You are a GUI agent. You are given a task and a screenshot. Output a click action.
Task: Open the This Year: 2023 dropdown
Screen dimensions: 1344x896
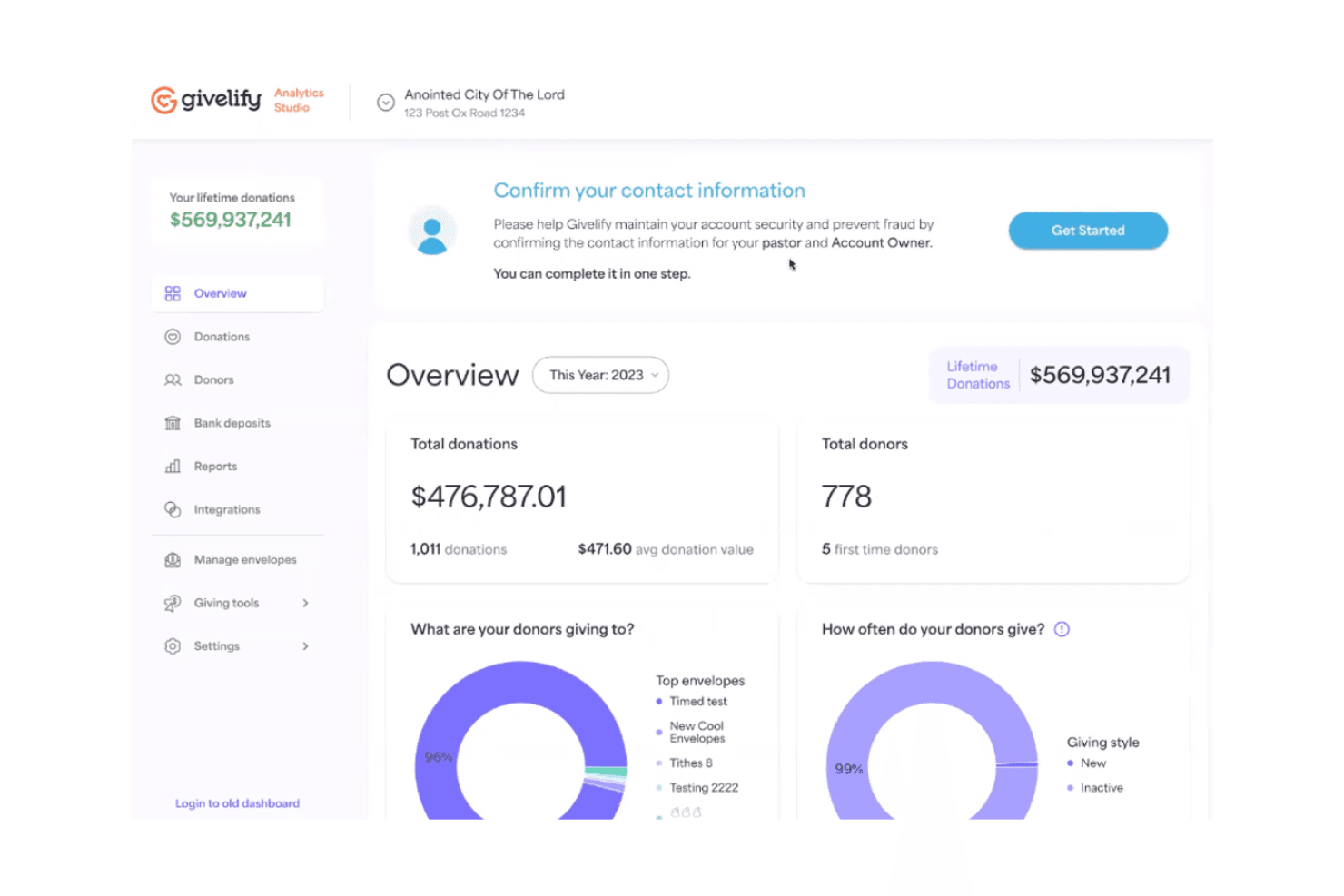[600, 375]
